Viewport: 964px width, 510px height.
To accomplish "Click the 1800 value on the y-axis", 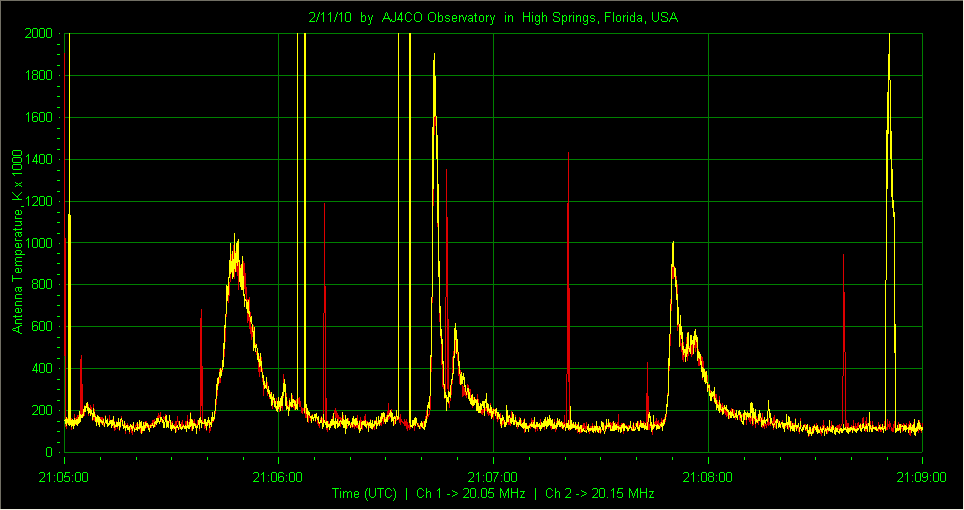I will [x=38, y=76].
